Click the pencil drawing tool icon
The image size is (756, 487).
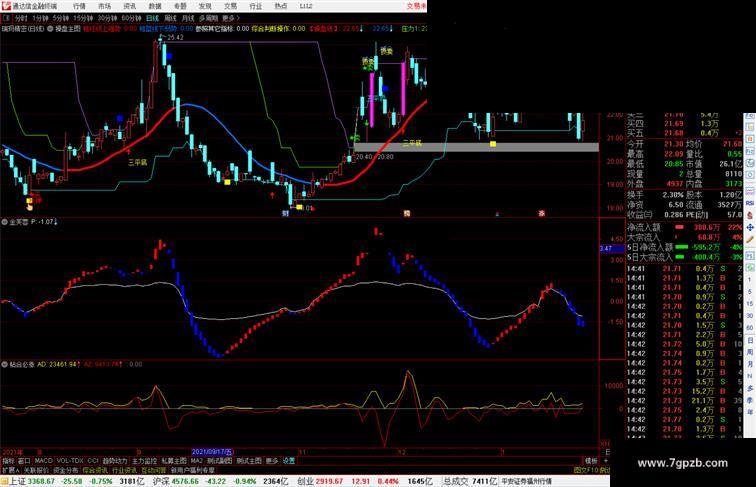(750, 239)
